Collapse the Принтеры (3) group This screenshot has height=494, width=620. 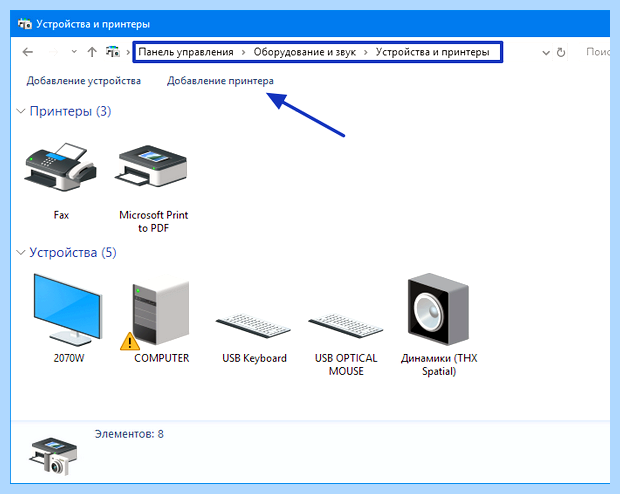(21, 112)
